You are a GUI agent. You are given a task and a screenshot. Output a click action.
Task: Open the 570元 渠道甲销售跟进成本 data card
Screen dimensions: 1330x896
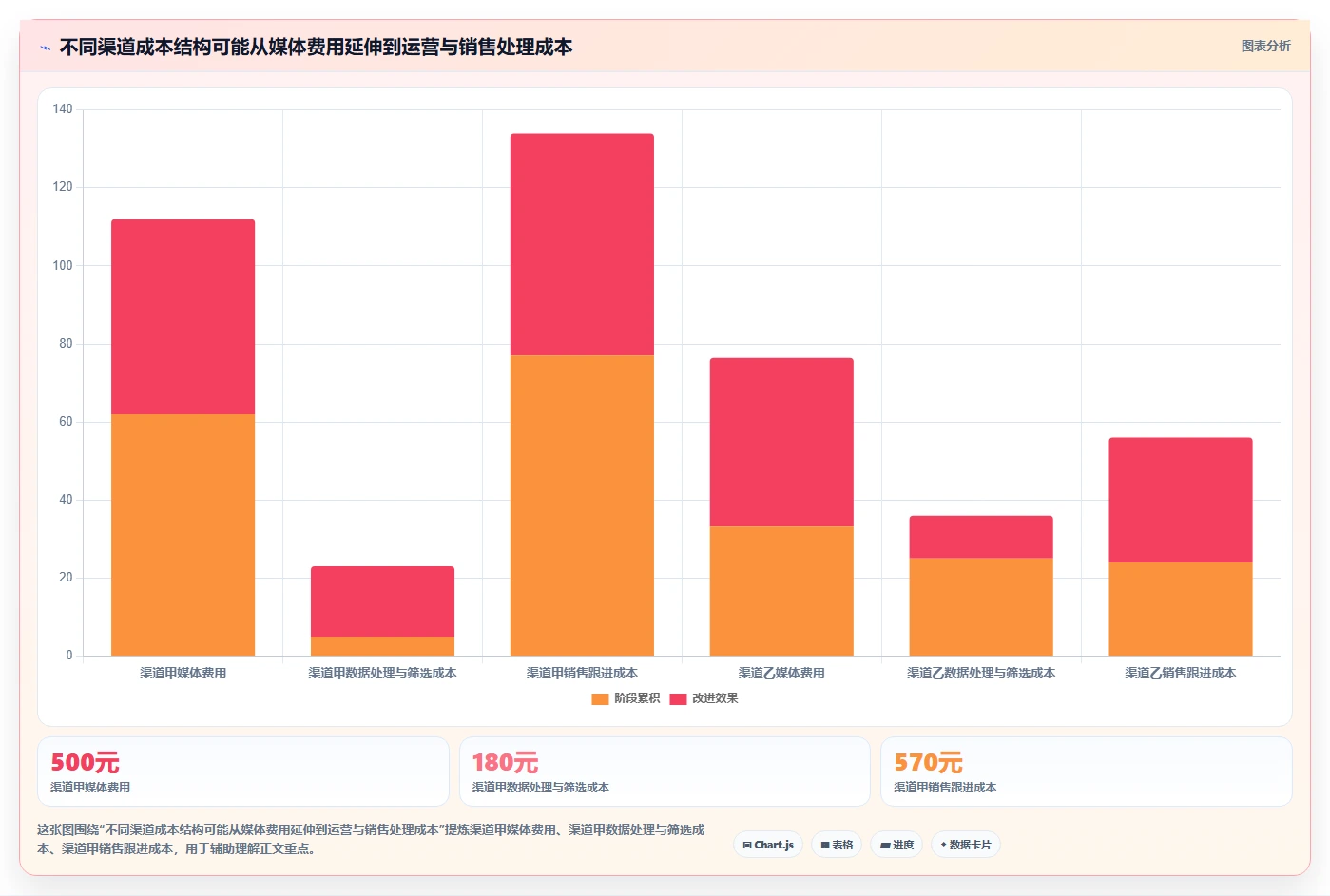(1087, 772)
